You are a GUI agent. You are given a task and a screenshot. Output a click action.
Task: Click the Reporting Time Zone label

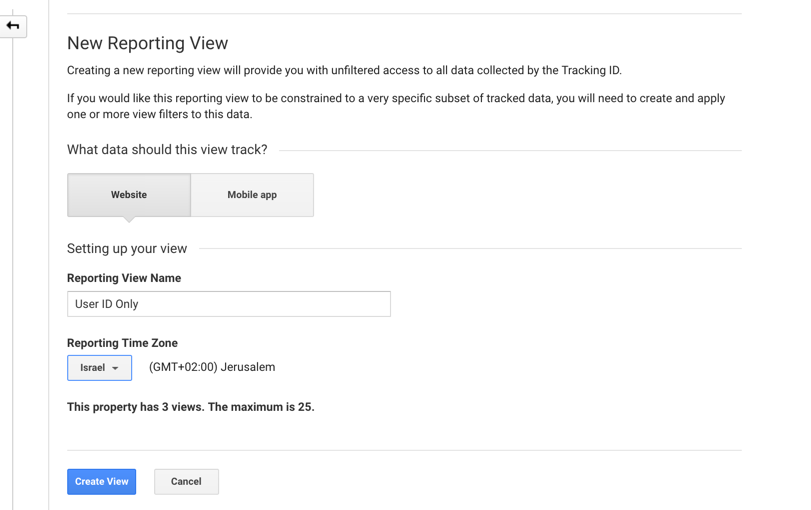tap(122, 343)
